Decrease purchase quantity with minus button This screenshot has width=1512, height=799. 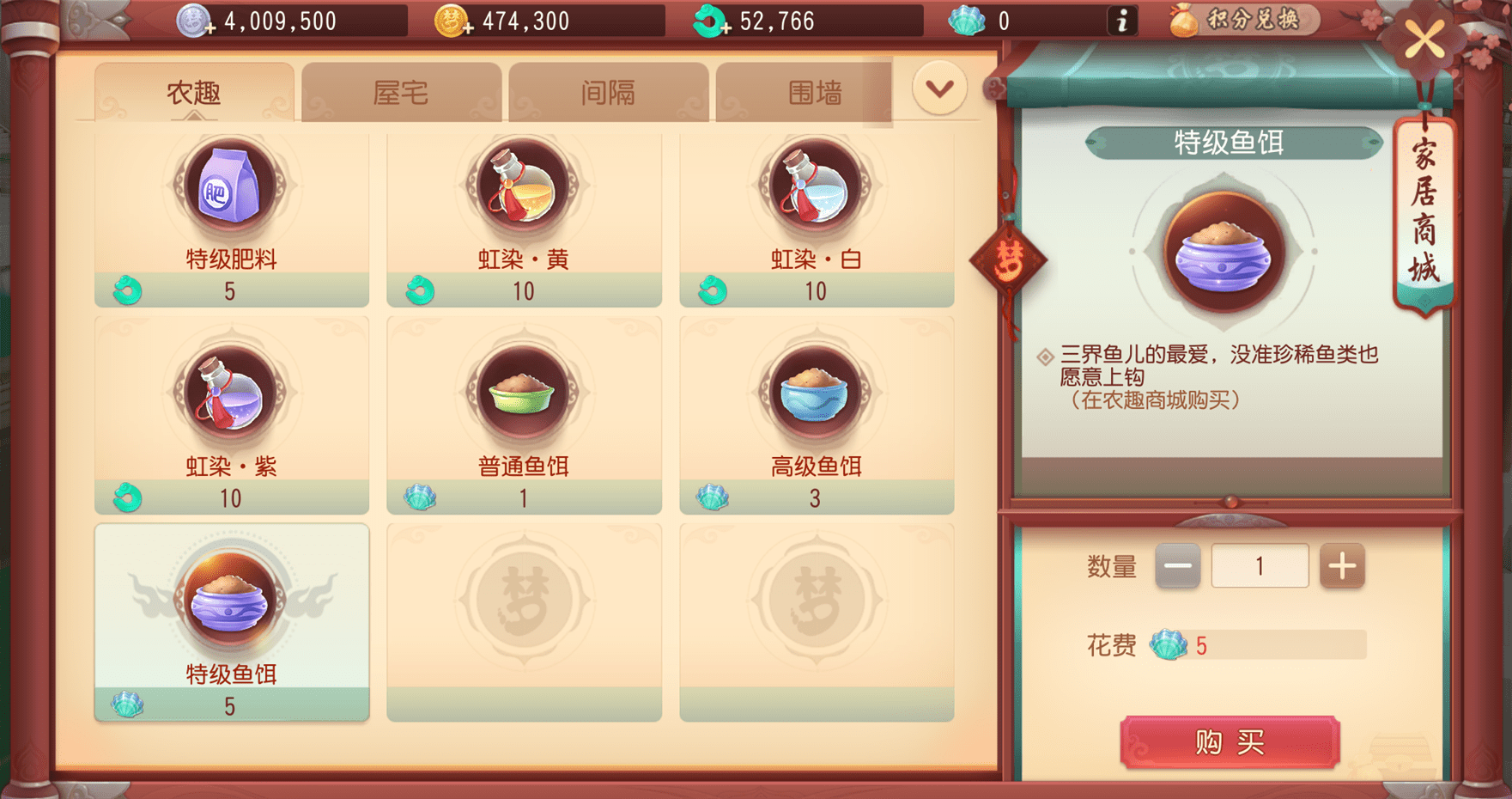coord(1178,566)
